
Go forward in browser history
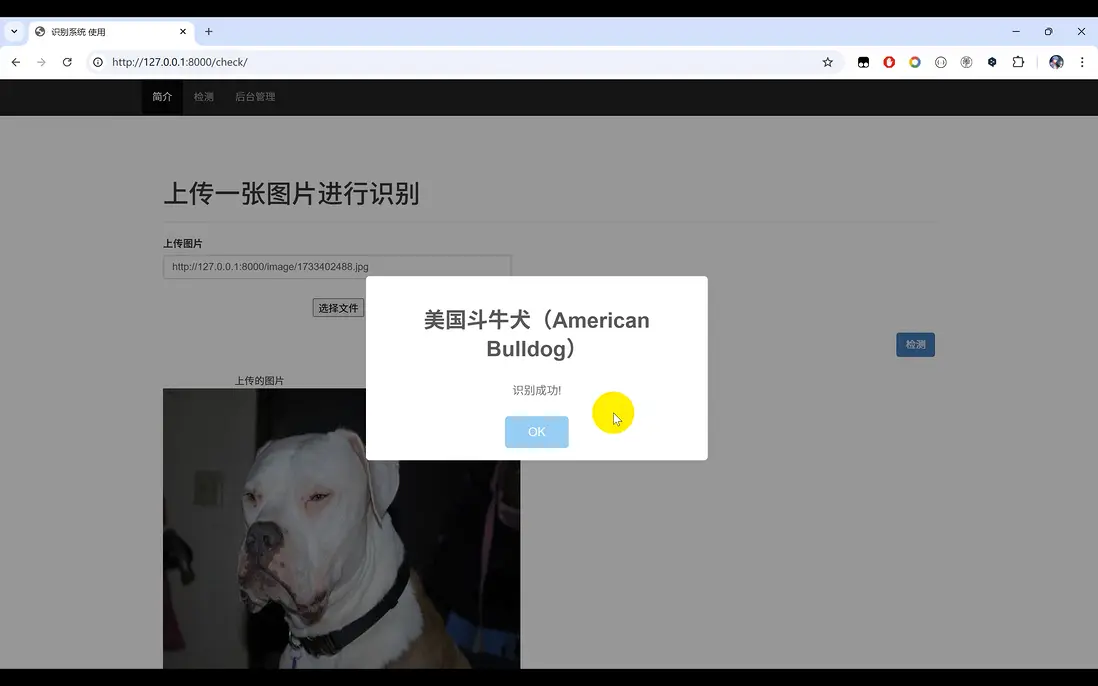pyautogui.click(x=41, y=62)
